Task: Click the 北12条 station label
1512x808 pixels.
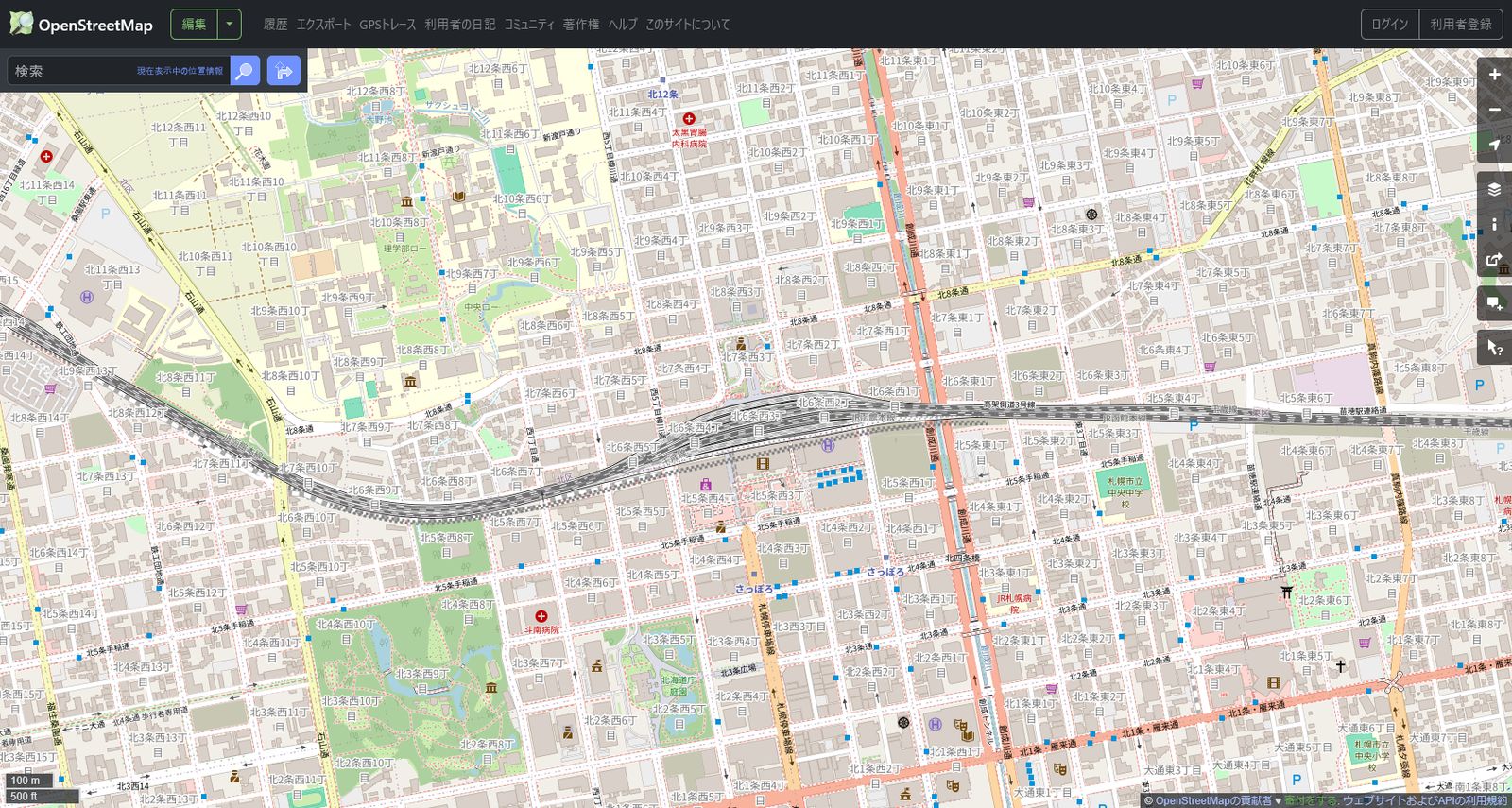Action: tap(662, 95)
